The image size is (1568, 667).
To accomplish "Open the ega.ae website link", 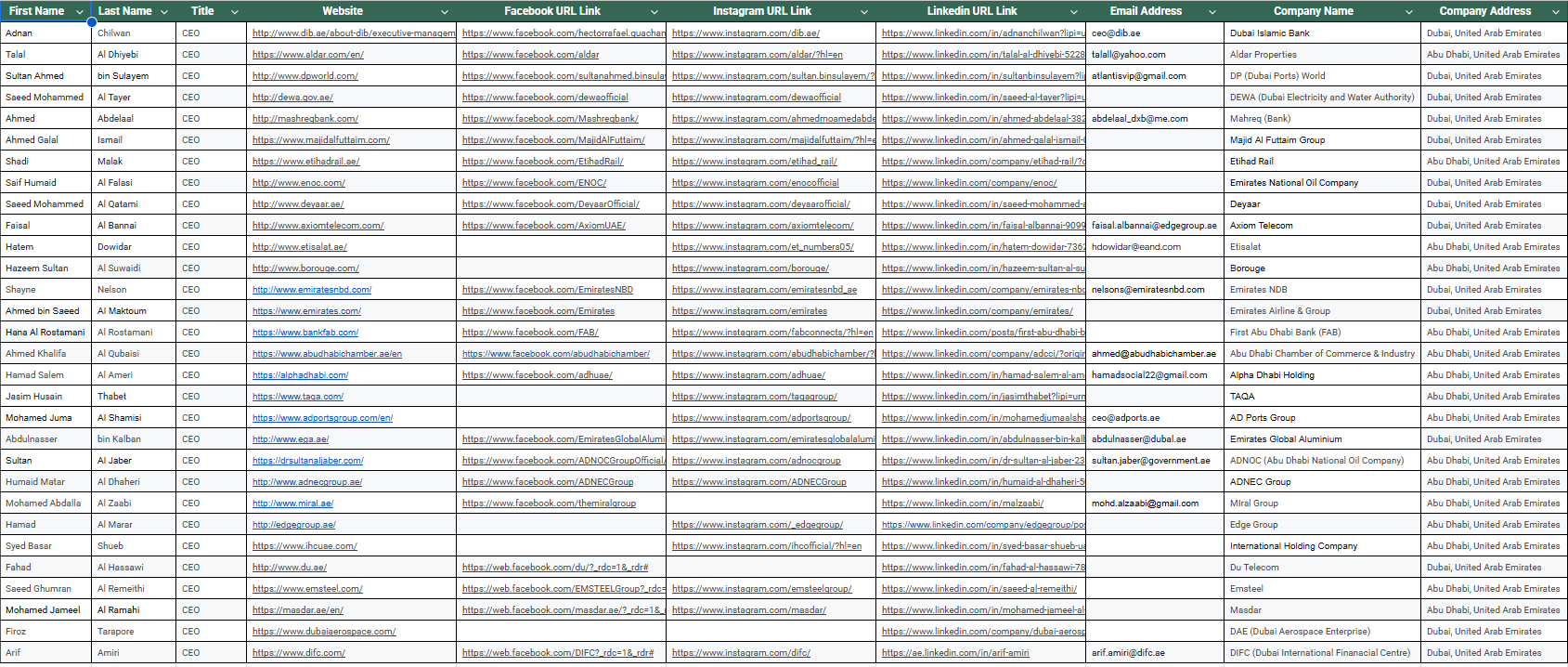I will (x=291, y=439).
